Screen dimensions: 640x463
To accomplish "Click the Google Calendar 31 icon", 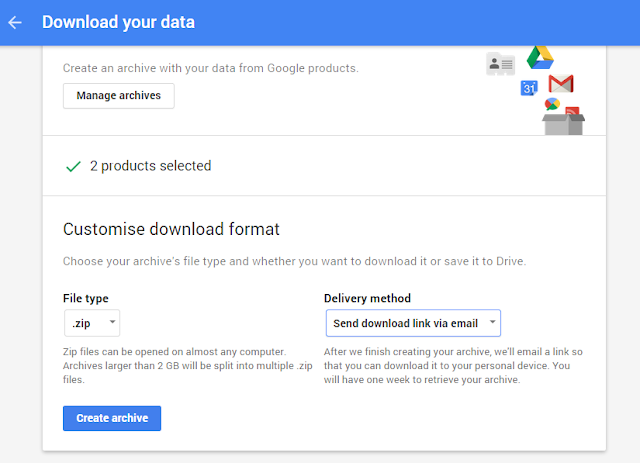I will point(529,88).
